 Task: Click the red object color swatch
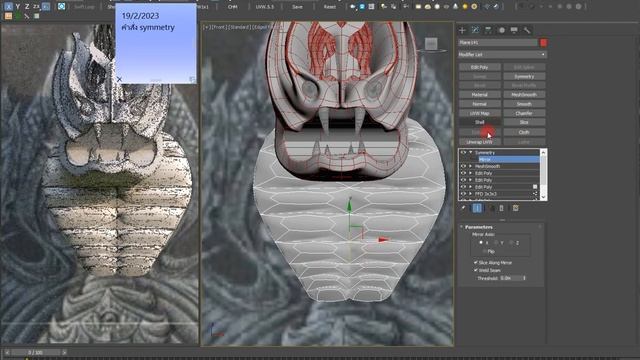[x=543, y=42]
